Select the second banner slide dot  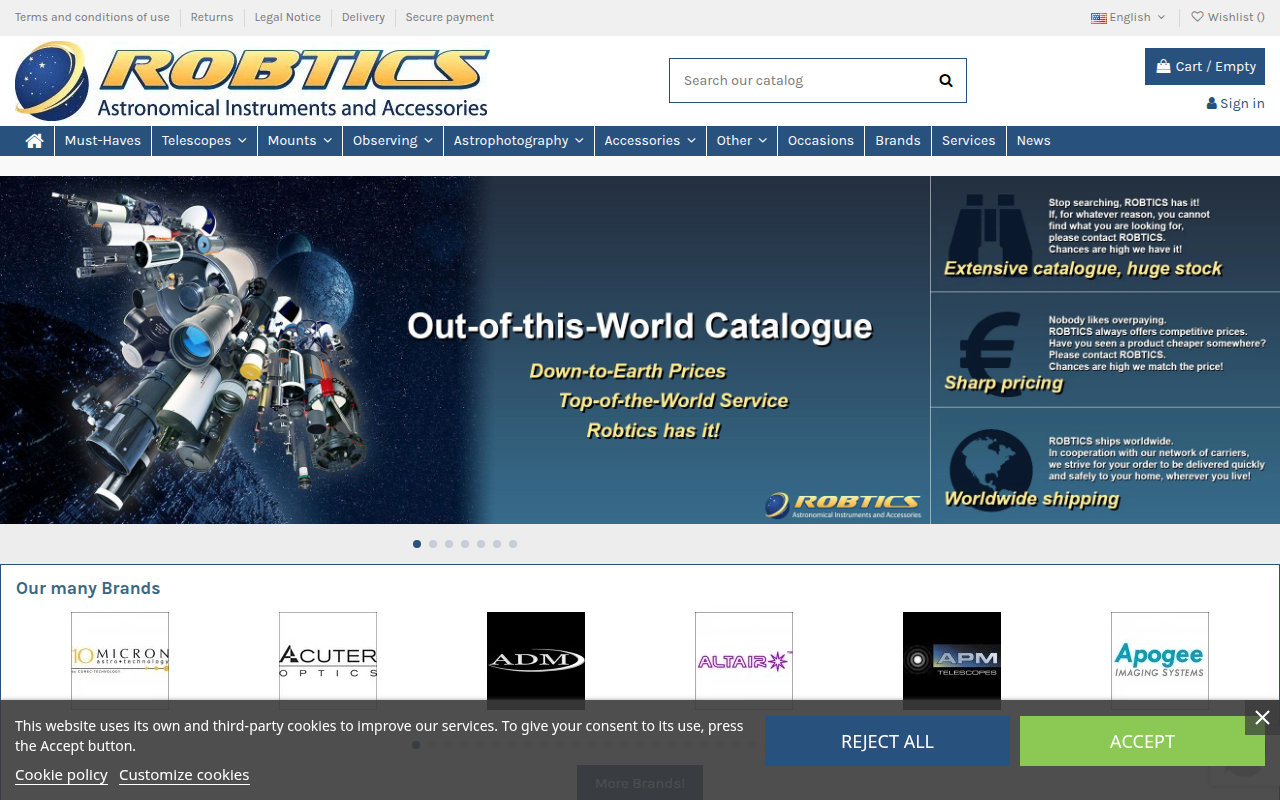(x=433, y=544)
